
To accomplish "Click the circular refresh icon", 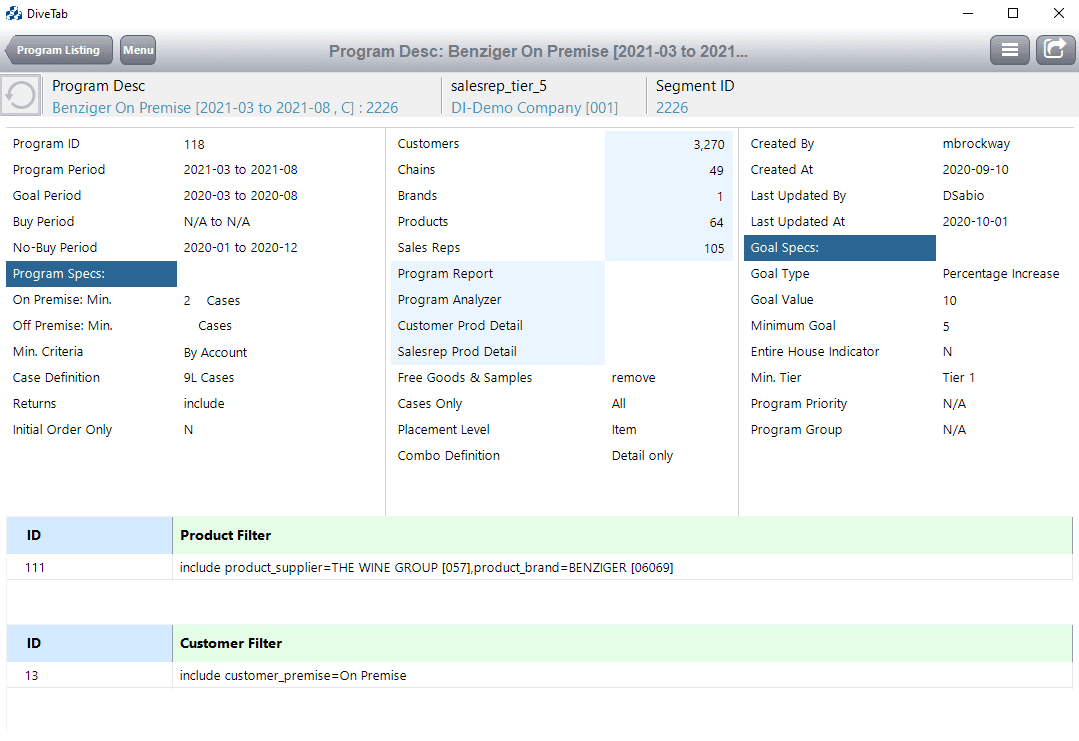I will [x=21, y=95].
